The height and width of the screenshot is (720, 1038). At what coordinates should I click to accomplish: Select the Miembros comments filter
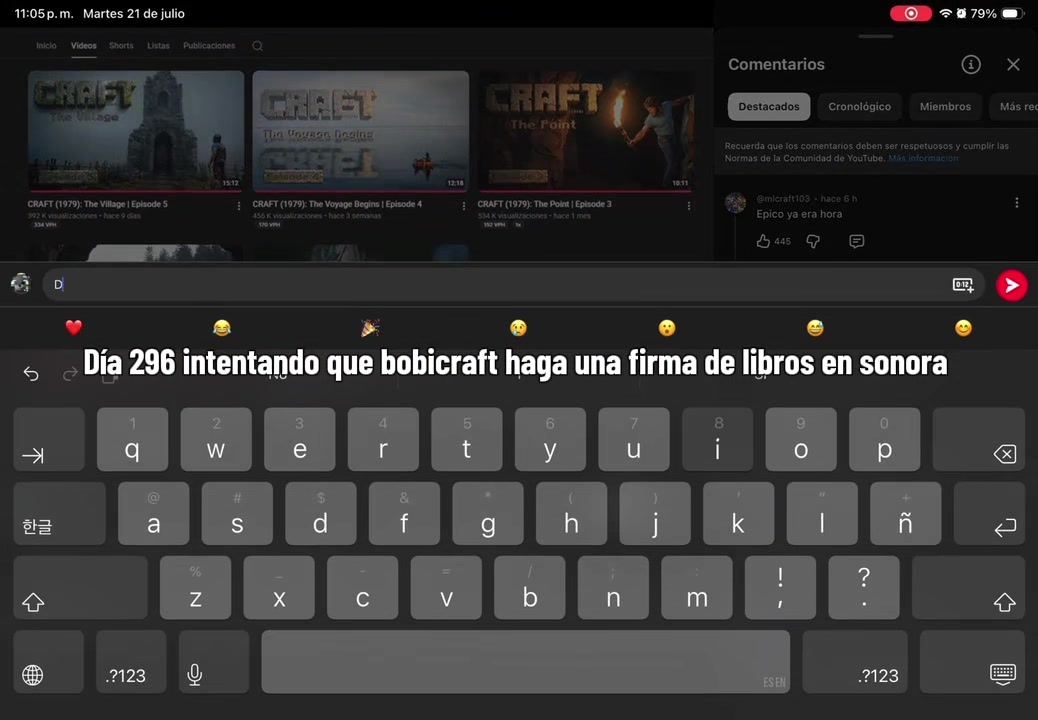click(x=945, y=107)
